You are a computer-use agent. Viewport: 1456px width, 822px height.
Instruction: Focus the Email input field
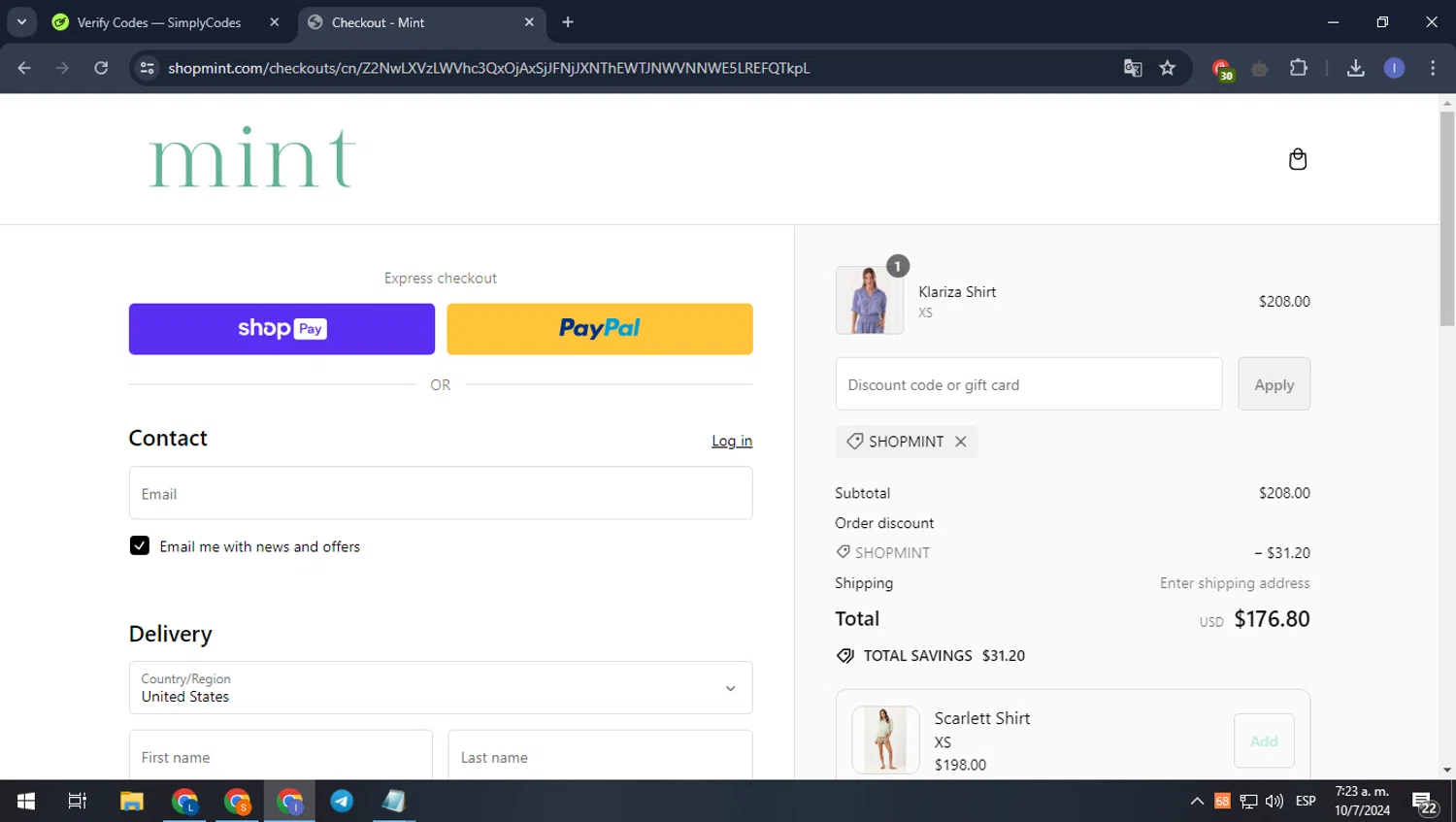pyautogui.click(x=441, y=493)
